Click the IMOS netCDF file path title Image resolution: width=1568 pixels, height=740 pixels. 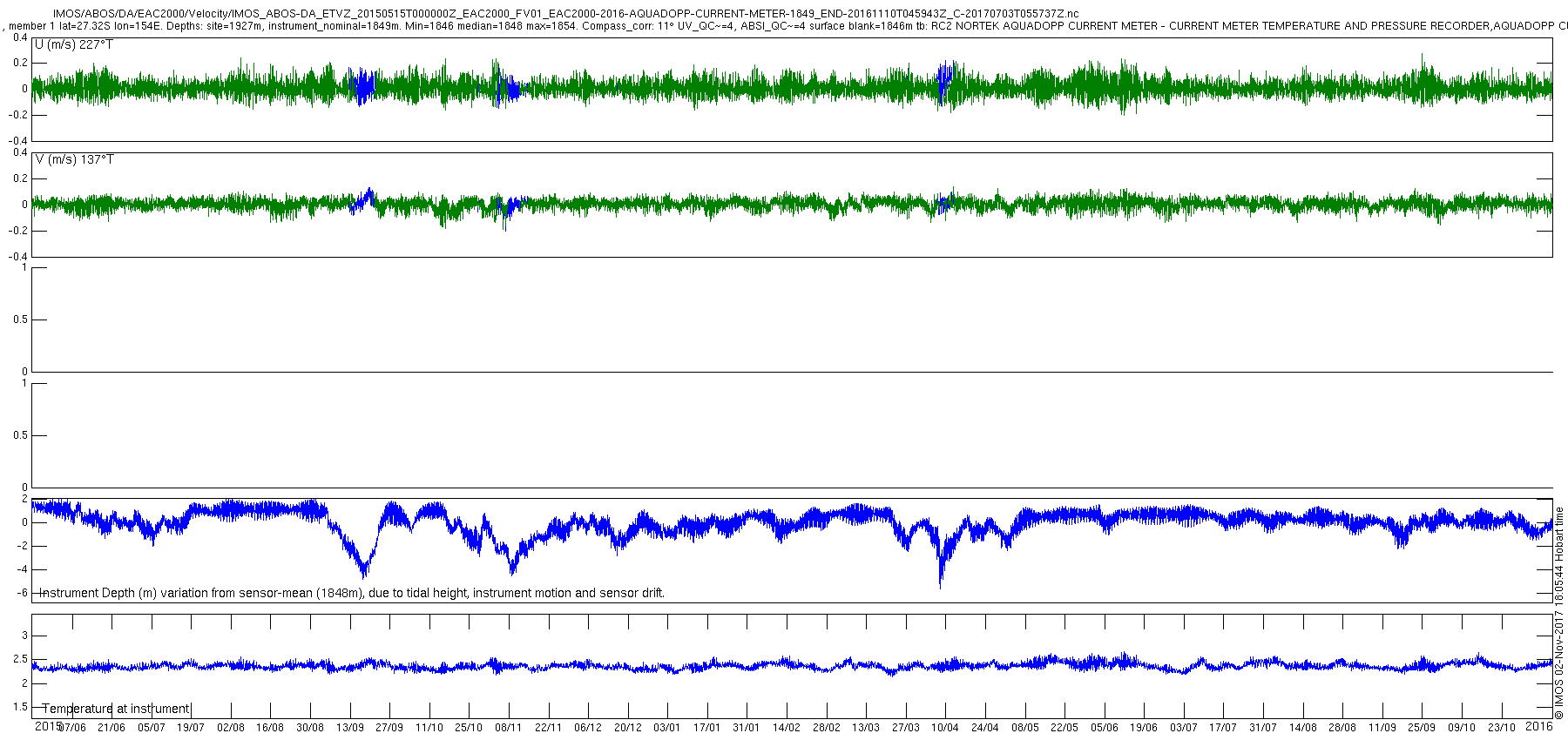pyautogui.click(x=565, y=14)
